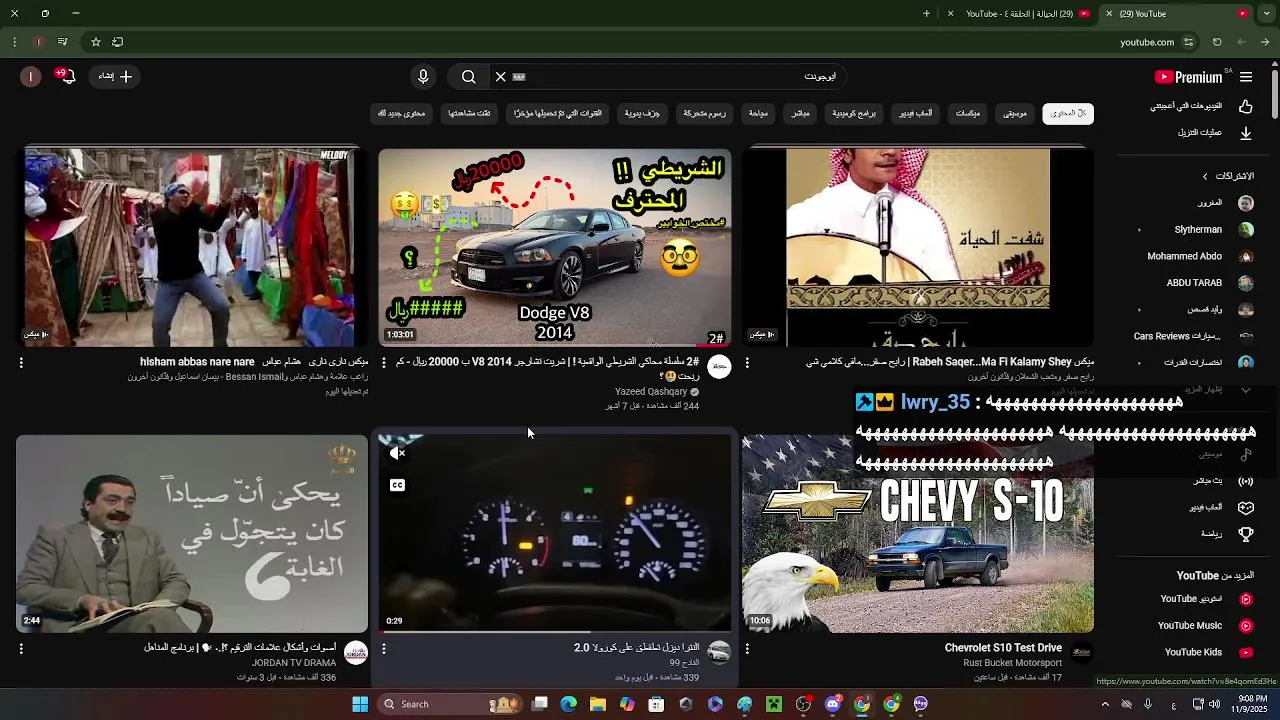Screen dimensions: 1280x720
Task: Go to YouTube Premium home logo
Action: click(1189, 77)
